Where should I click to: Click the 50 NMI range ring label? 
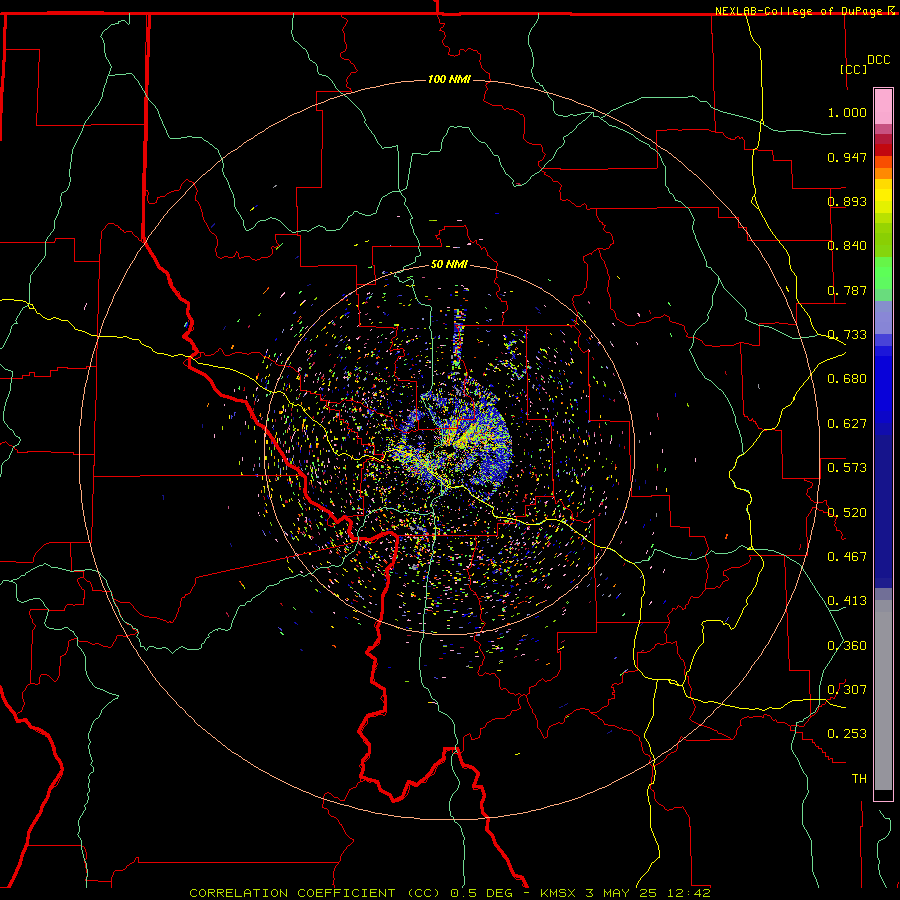point(449,265)
